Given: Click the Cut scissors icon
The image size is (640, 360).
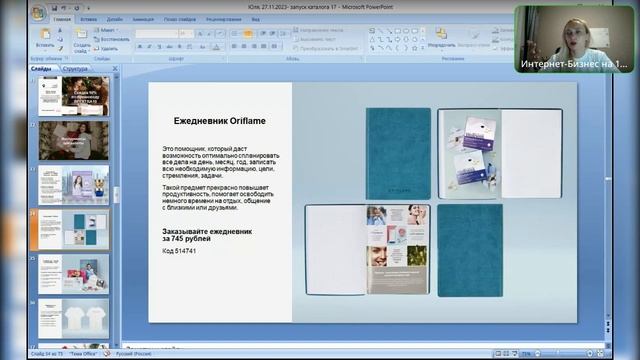Looking at the screenshot, I should (60, 30).
